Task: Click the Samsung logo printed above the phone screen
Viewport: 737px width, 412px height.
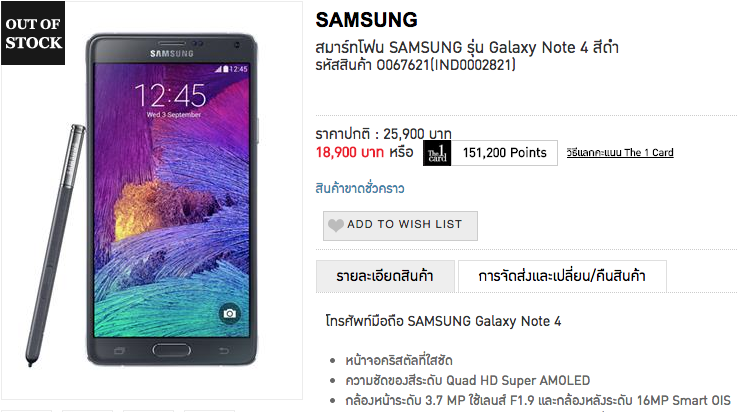Action: [x=172, y=54]
